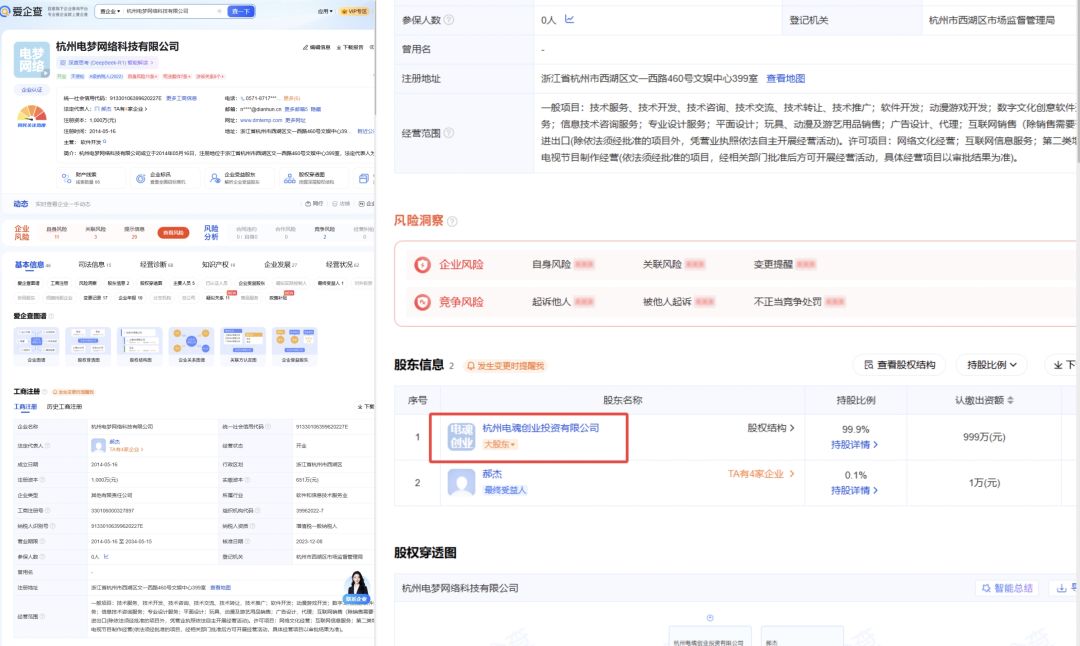Screen dimensions: 1080x646
Task: Click the 查看股权结构 button
Action: click(900, 364)
